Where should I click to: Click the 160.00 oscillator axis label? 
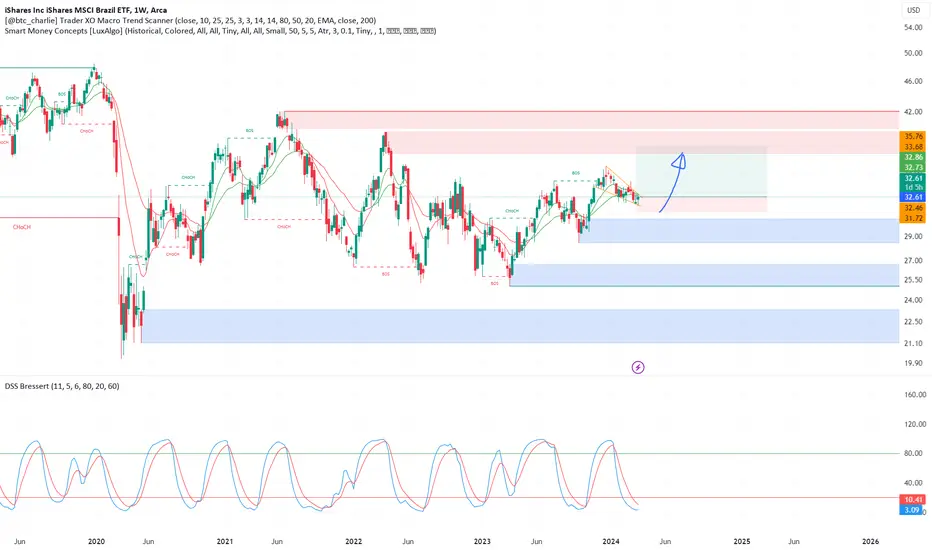pyautogui.click(x=914, y=394)
